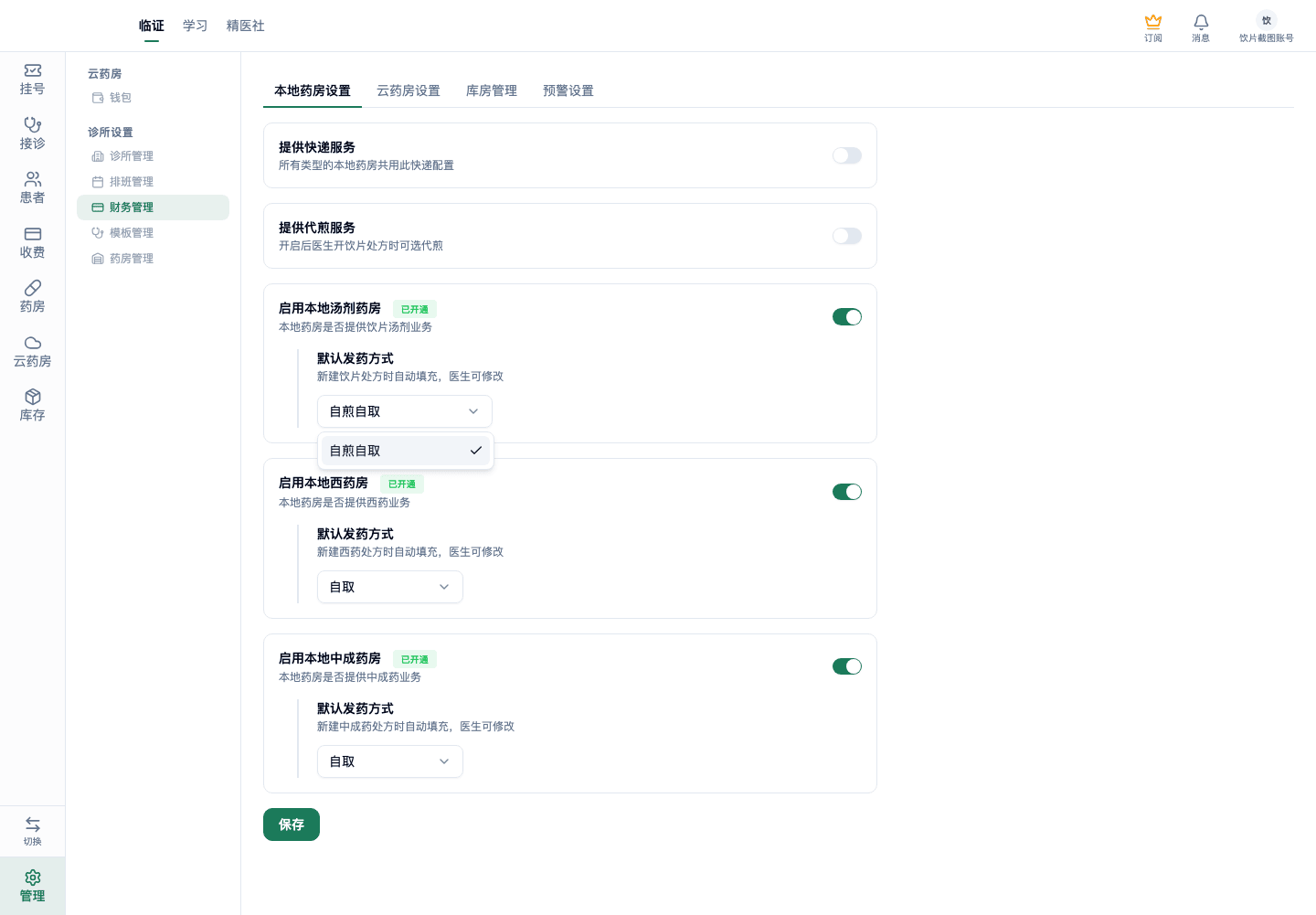Open 排班管理 in the sidebar

[x=153, y=182]
